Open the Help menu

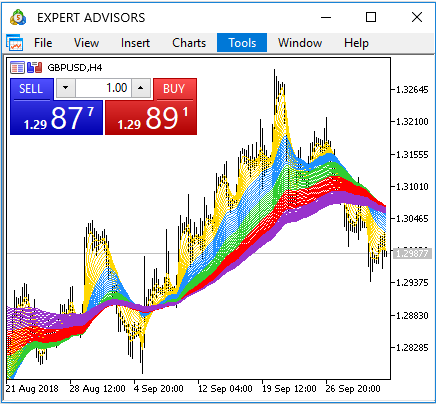(x=356, y=43)
